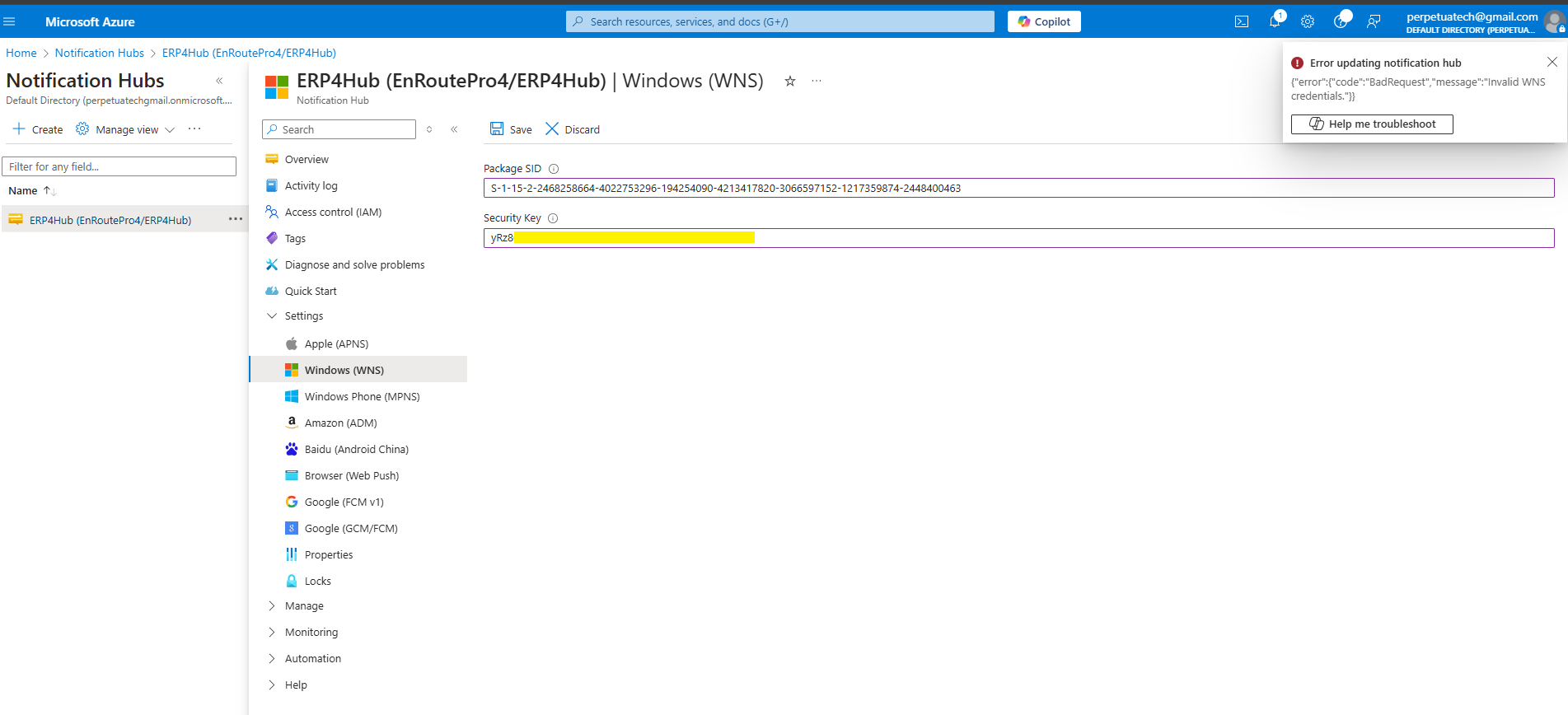Screen dimensions: 1568x715
Task: Open the Tags page
Action: point(295,238)
